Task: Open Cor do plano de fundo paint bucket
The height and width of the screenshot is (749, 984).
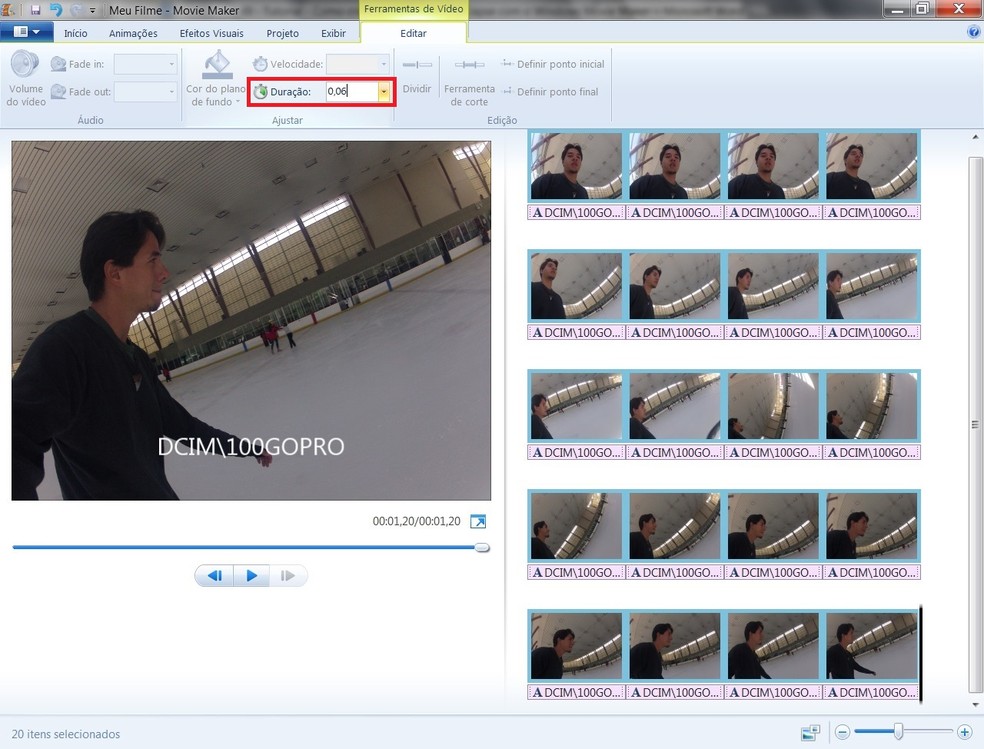Action: pos(217,65)
